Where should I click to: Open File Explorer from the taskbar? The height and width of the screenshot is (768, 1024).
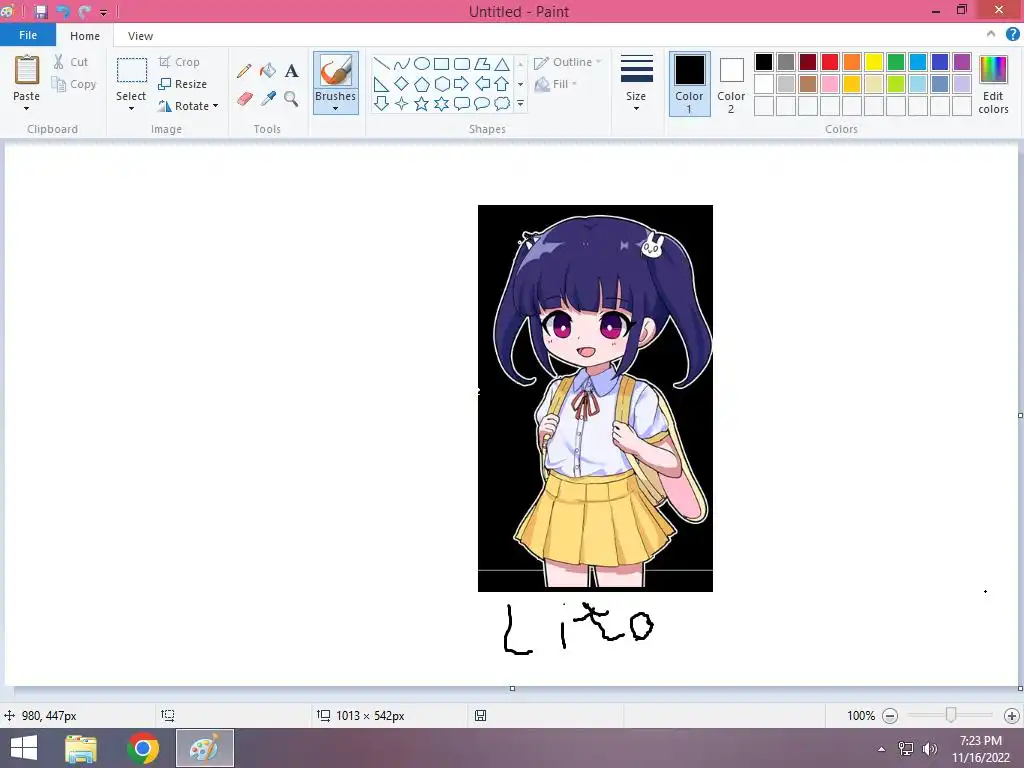click(x=81, y=748)
